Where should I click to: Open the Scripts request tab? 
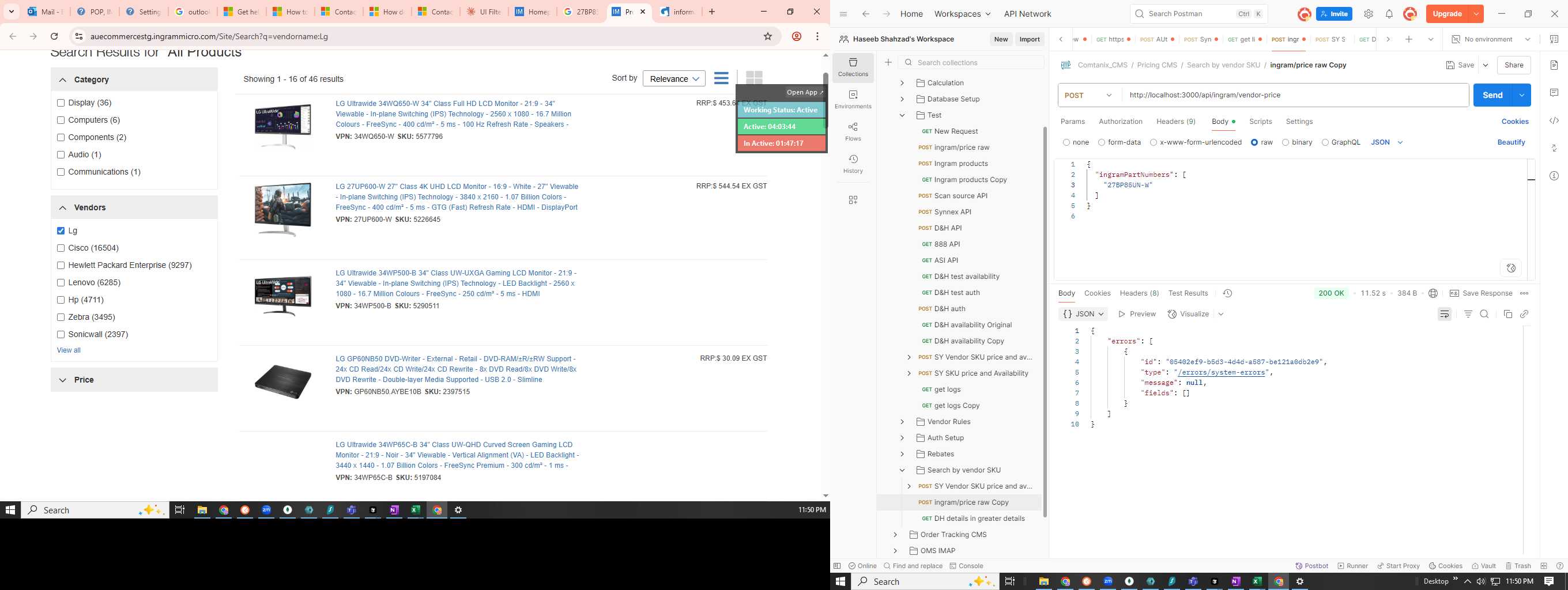point(1261,122)
